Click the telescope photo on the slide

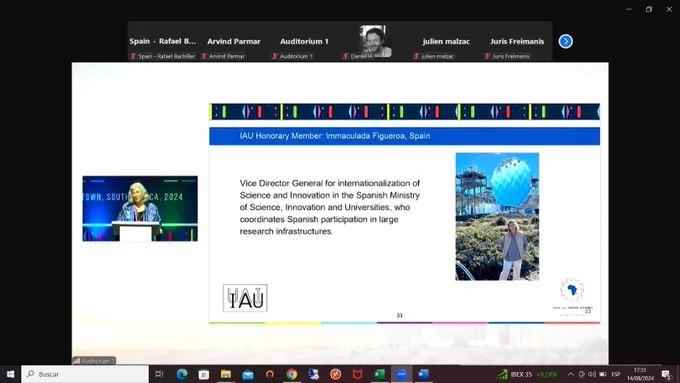pos(497,216)
